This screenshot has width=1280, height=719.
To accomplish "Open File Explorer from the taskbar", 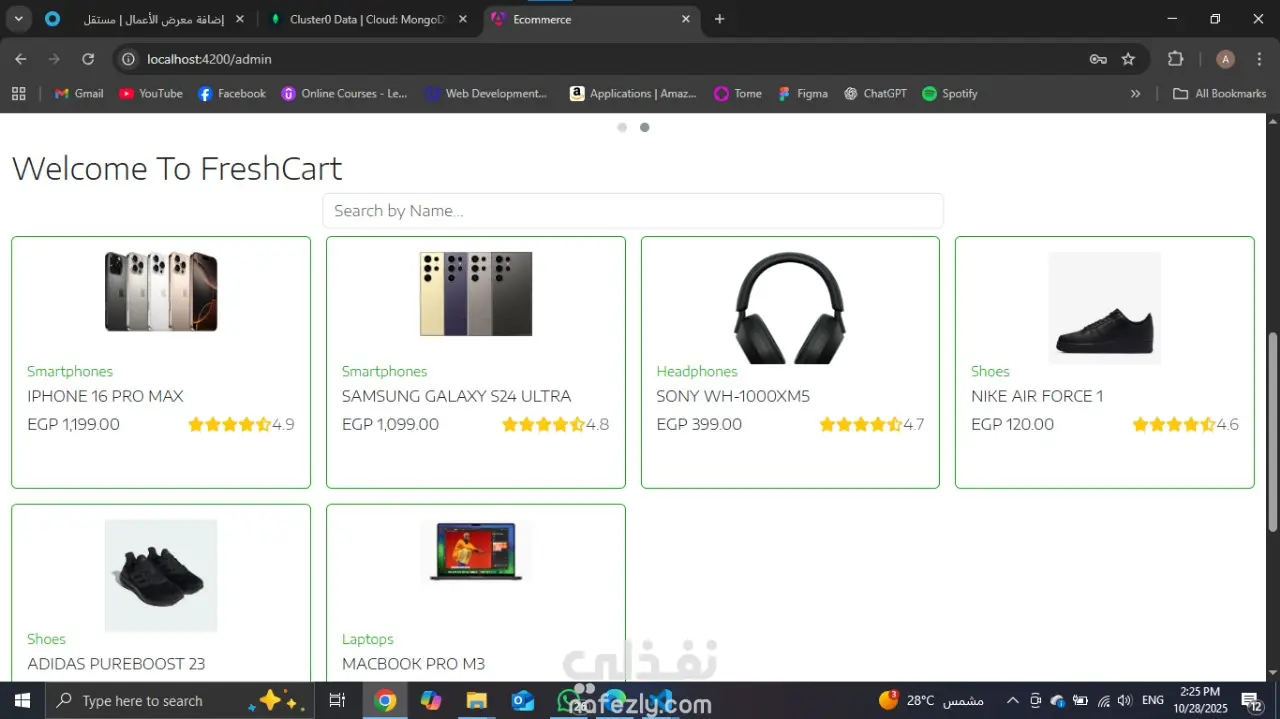I will coord(477,700).
